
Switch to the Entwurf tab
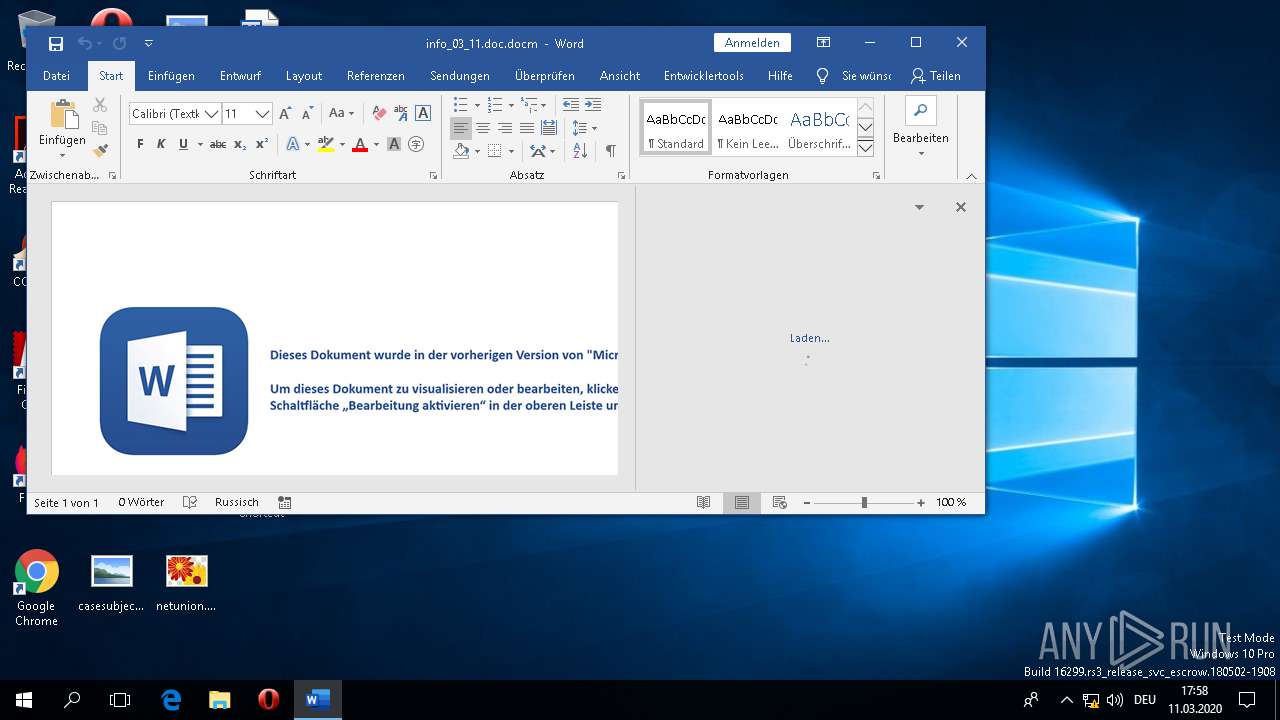(x=240, y=76)
